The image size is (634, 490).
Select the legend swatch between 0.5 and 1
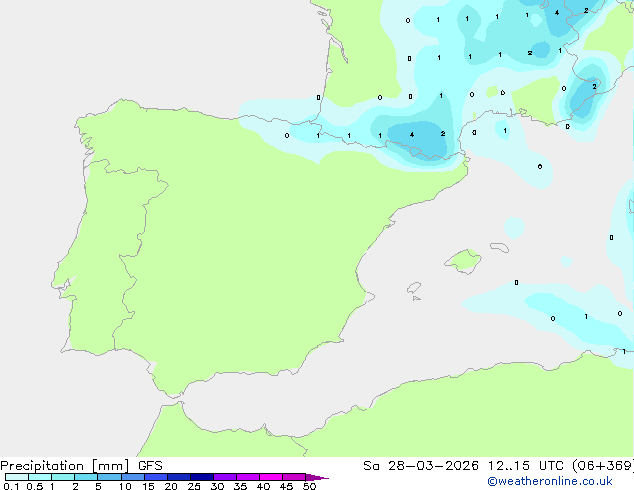point(40,477)
